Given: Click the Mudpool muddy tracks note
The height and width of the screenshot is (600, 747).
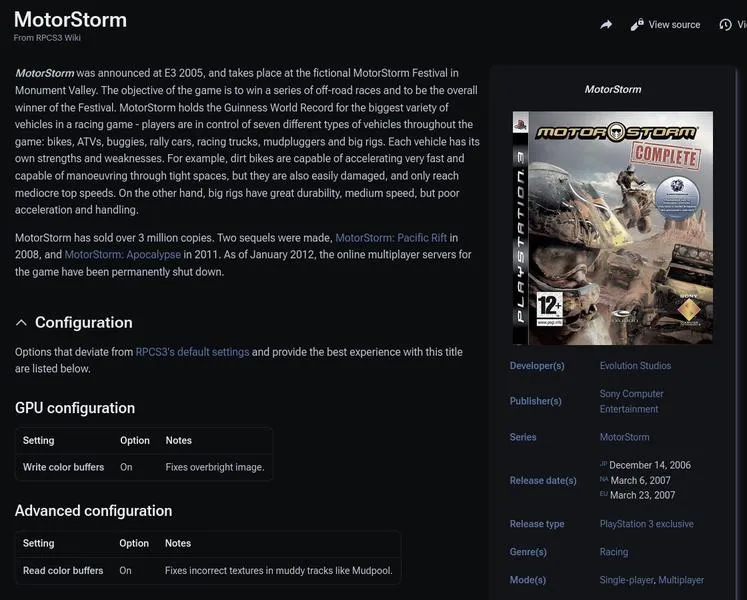Looking at the screenshot, I should 279,570.
